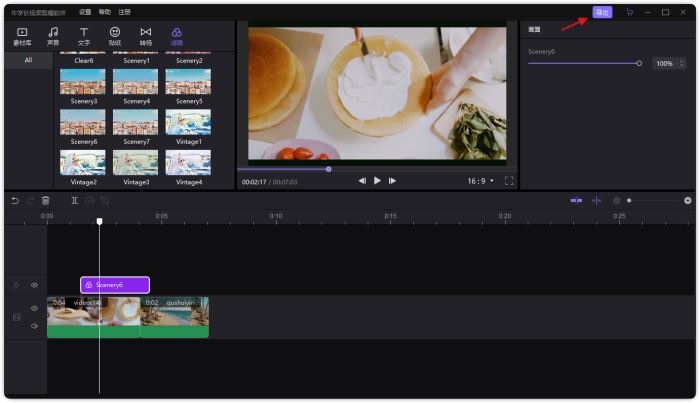Open the text tab with T icon

click(84, 36)
